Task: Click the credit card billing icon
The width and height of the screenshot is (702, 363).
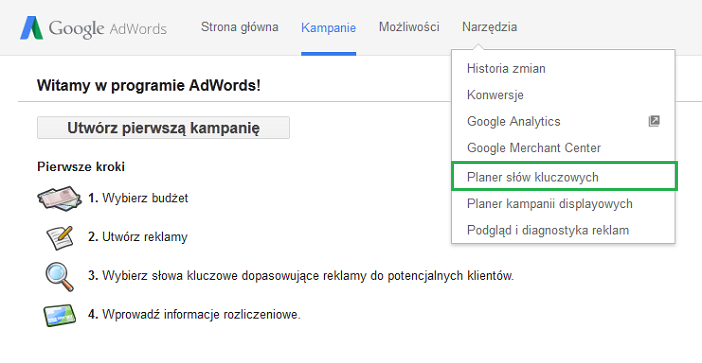Action: pyautogui.click(x=60, y=315)
